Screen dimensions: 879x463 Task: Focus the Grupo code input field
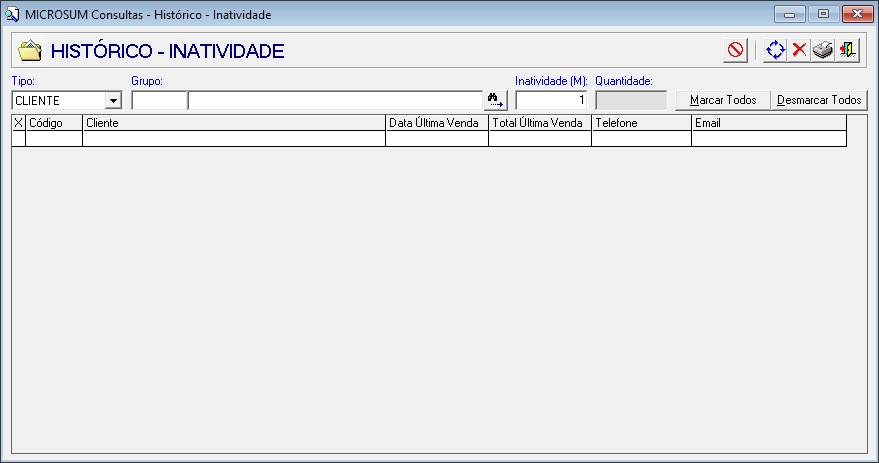[159, 100]
